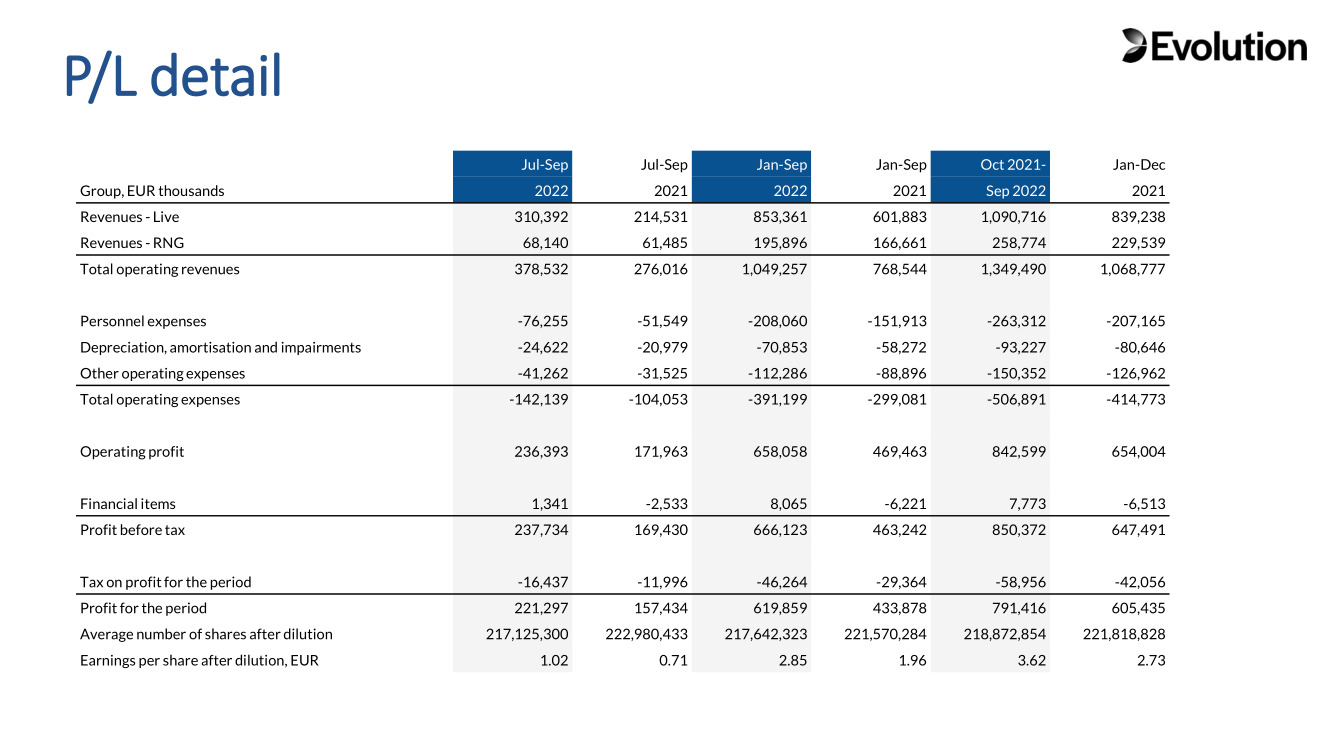Viewport: 1334px width, 750px height.
Task: Select the "Personnel expenses" row label
Action: coord(143,321)
